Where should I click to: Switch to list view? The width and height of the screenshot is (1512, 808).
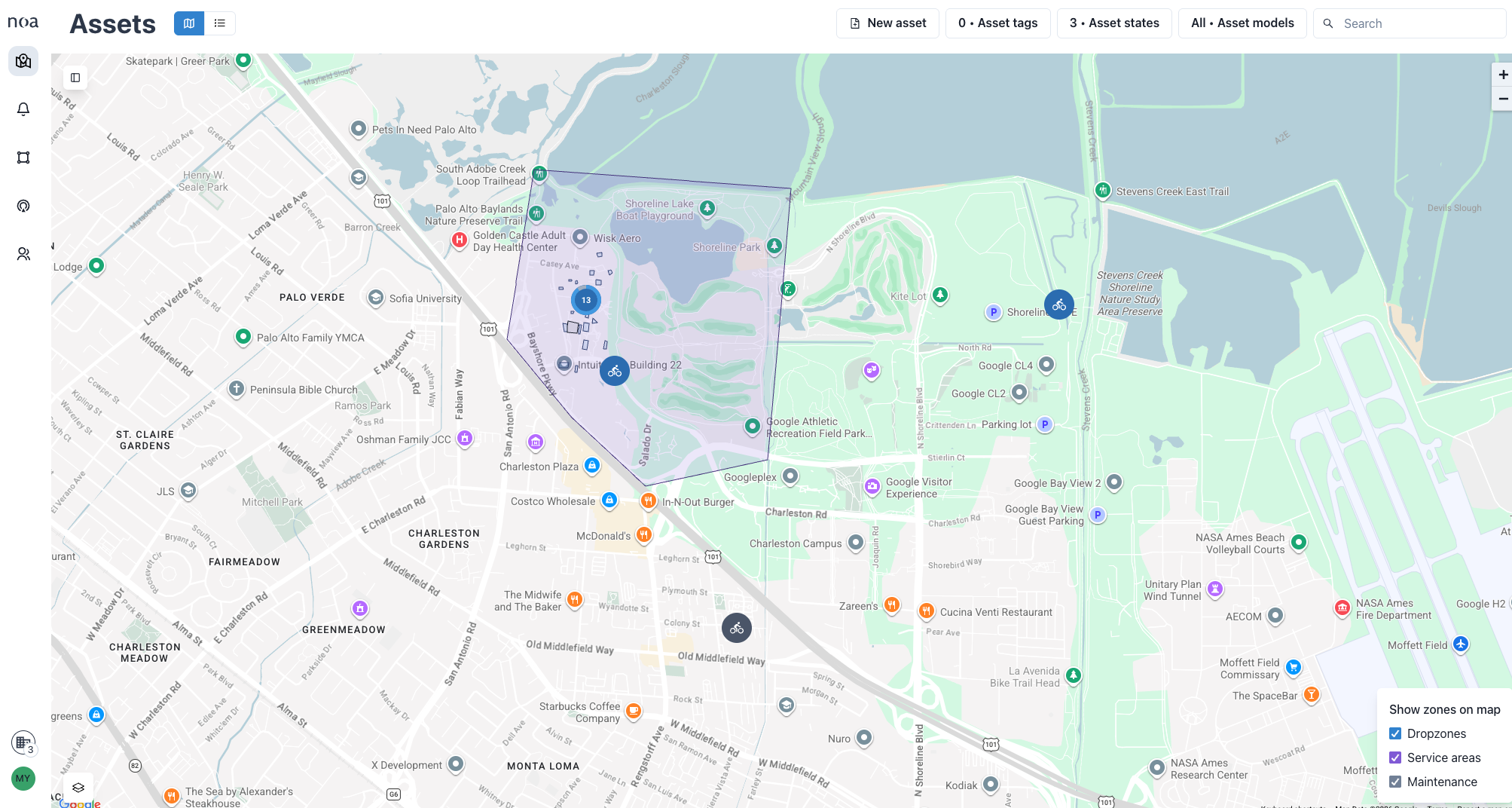tap(220, 23)
